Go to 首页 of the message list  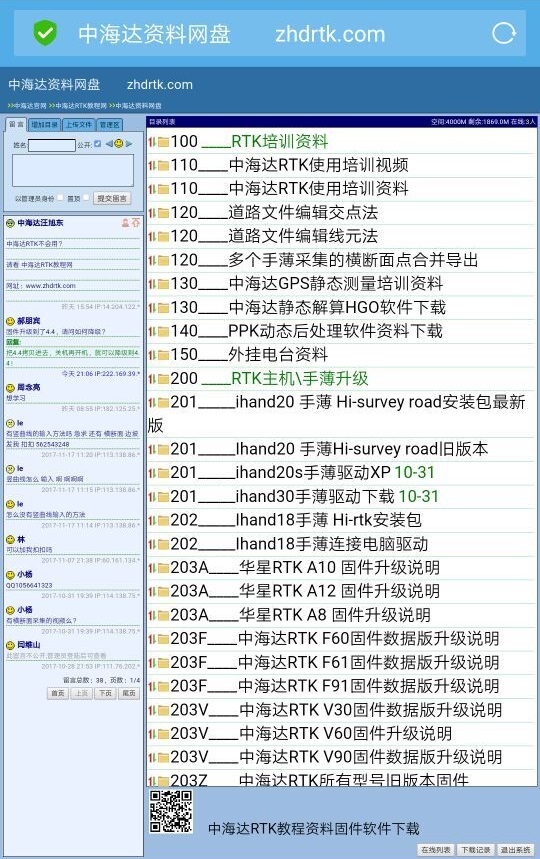tap(57, 693)
